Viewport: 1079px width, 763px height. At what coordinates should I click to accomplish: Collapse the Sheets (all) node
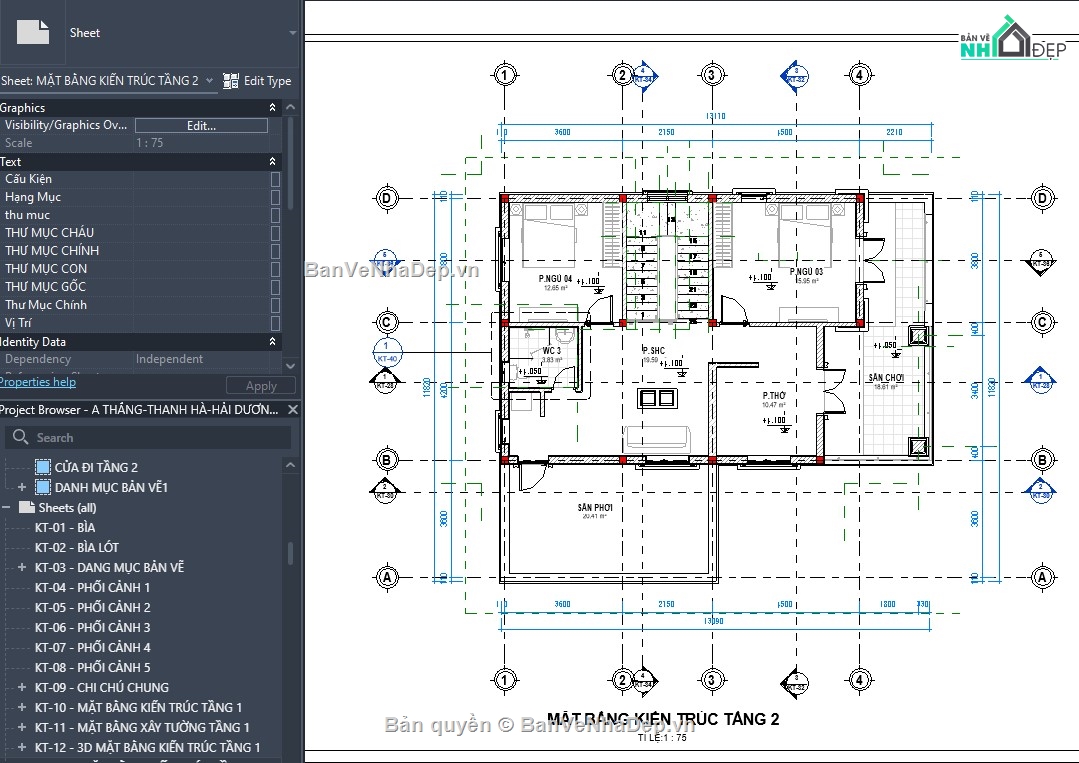6,507
